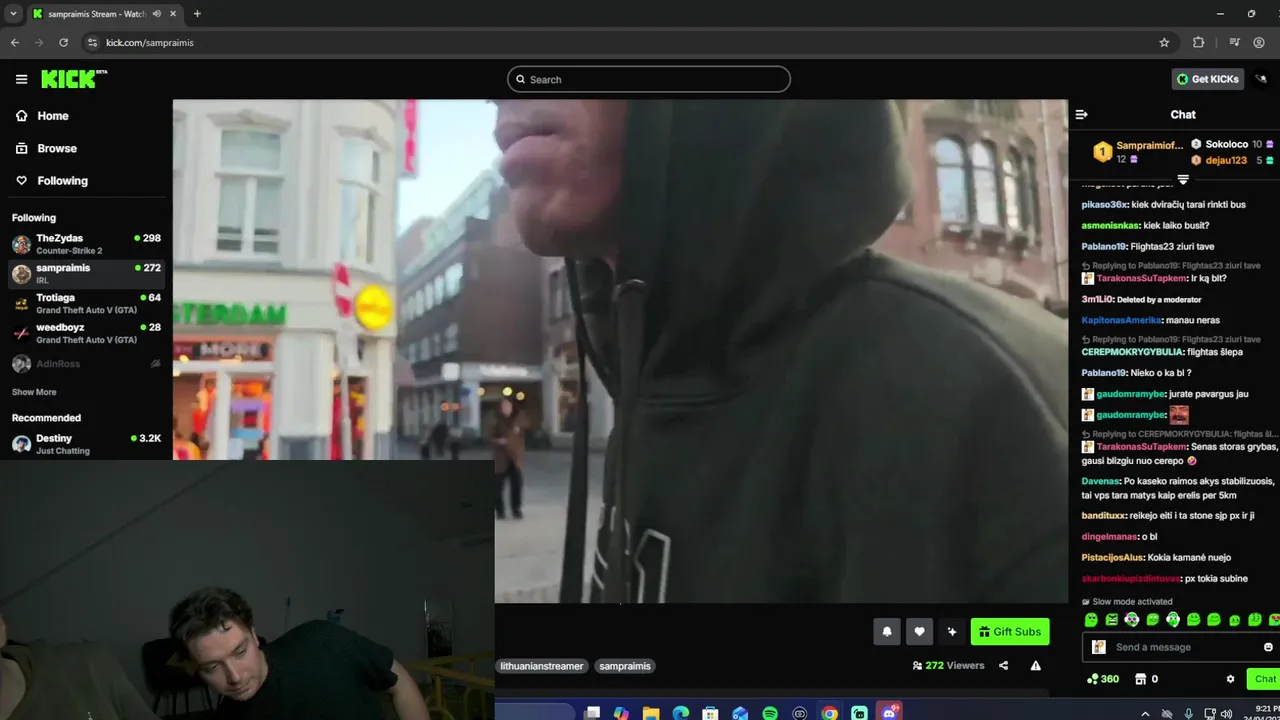Click the sampraimis tag
Viewport: 1280px width, 720px height.
tap(625, 666)
